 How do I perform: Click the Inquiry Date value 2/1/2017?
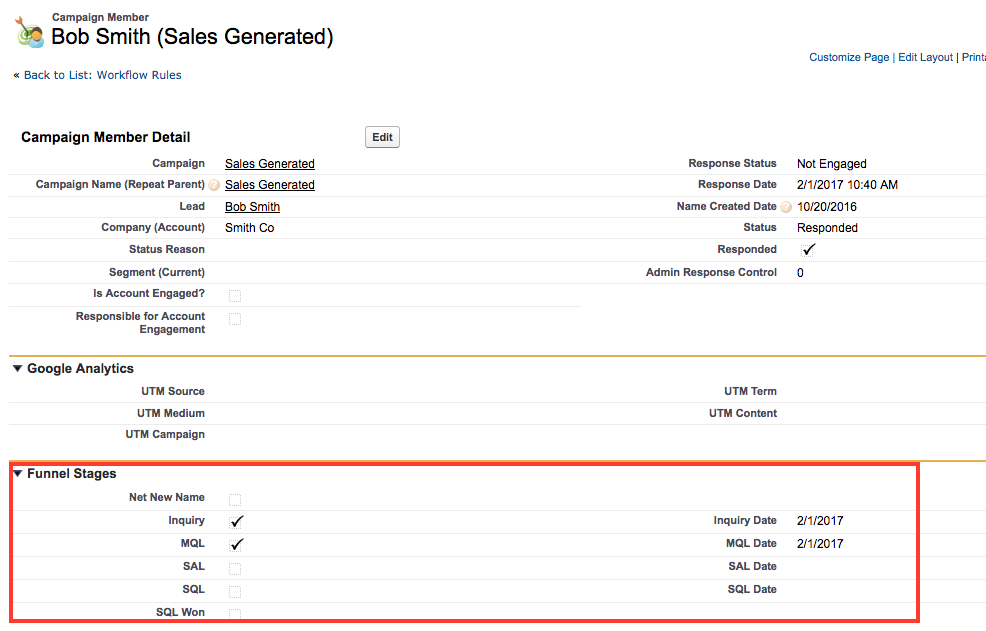(x=820, y=521)
